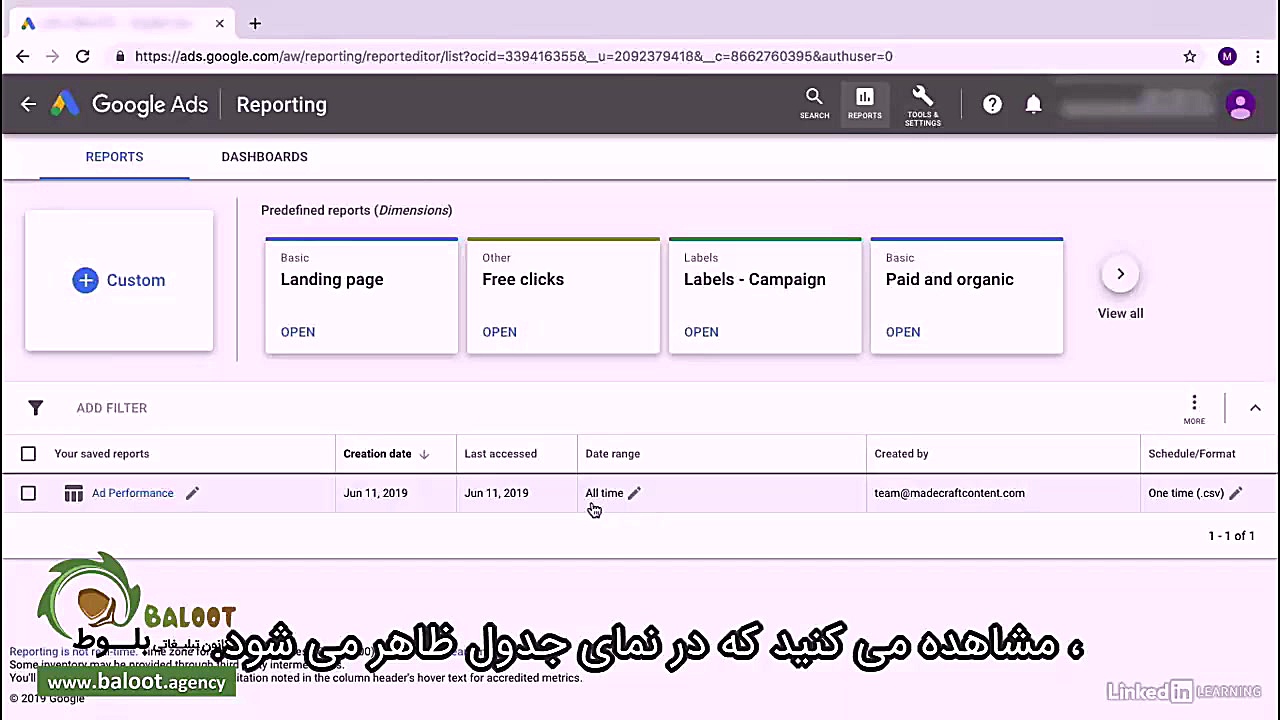This screenshot has height=720, width=1280.
Task: Check the Ad Performance row checkbox
Action: click(x=28, y=493)
